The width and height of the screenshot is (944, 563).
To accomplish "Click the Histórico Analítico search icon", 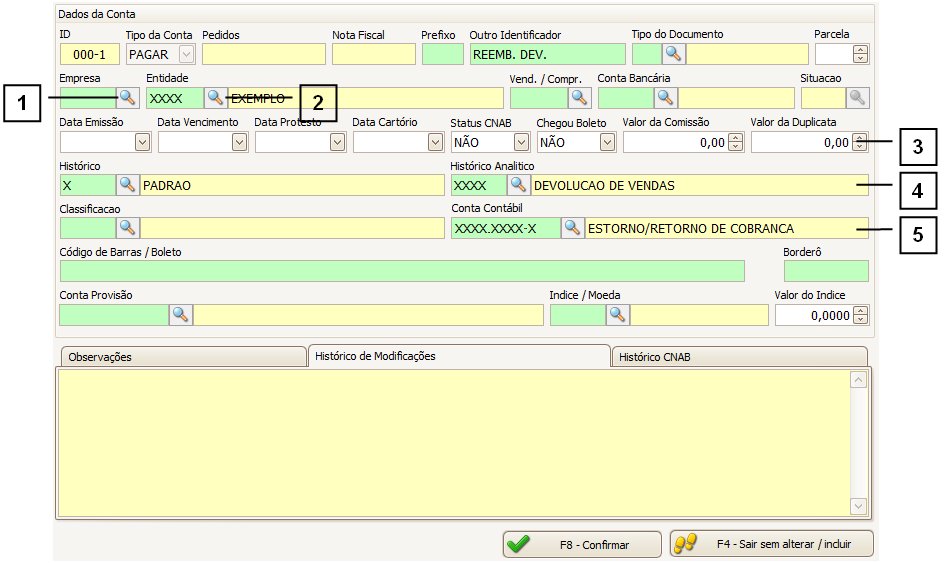I will pyautogui.click(x=518, y=185).
